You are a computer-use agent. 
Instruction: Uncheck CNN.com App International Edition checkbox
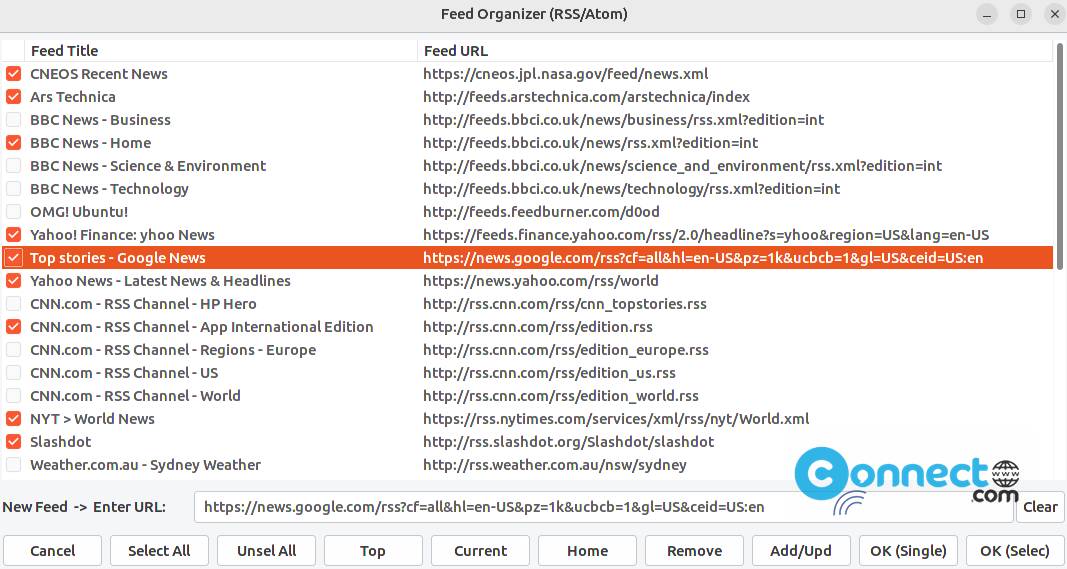[14, 327]
